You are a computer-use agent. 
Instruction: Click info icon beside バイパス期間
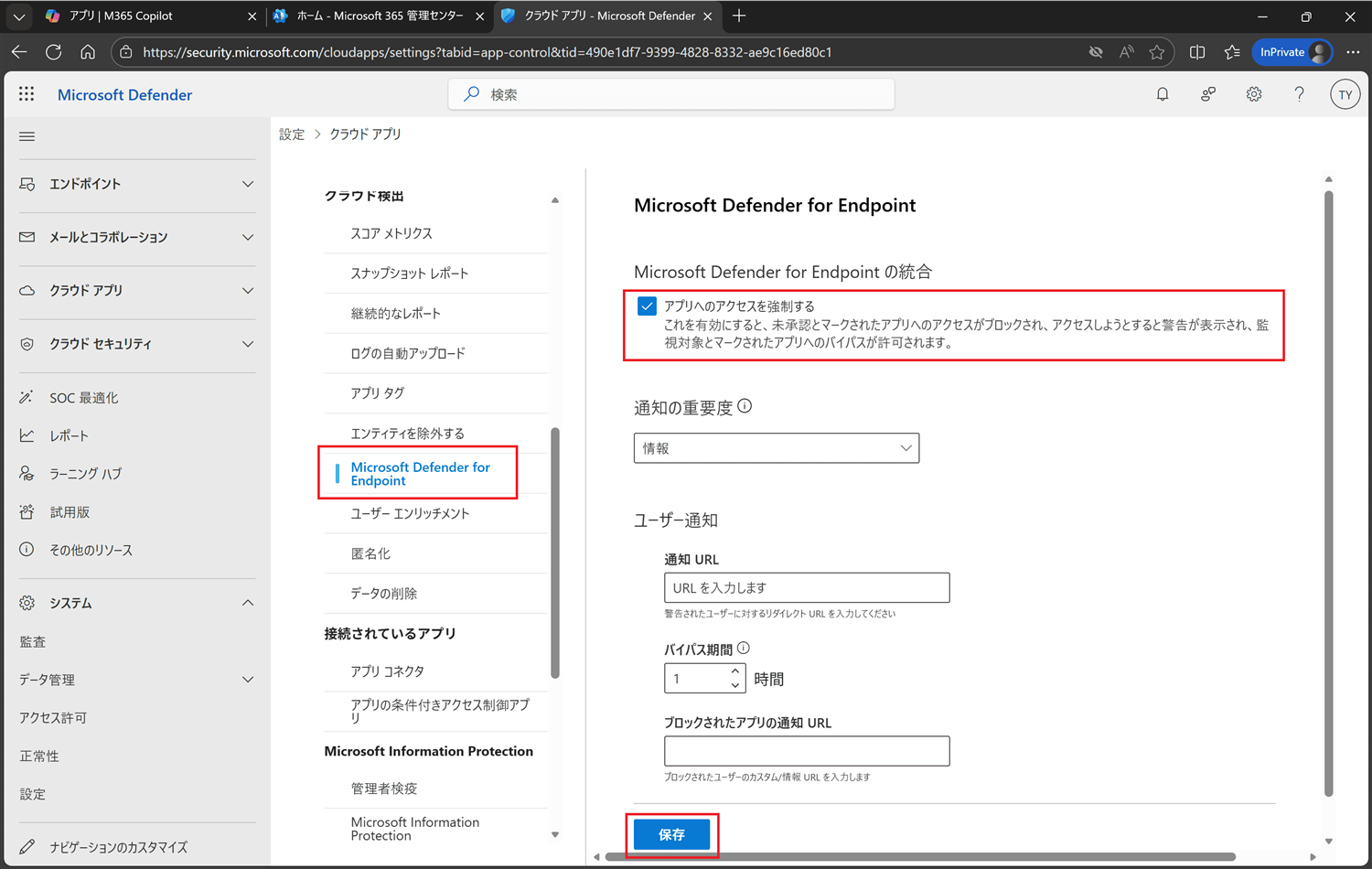pos(744,648)
